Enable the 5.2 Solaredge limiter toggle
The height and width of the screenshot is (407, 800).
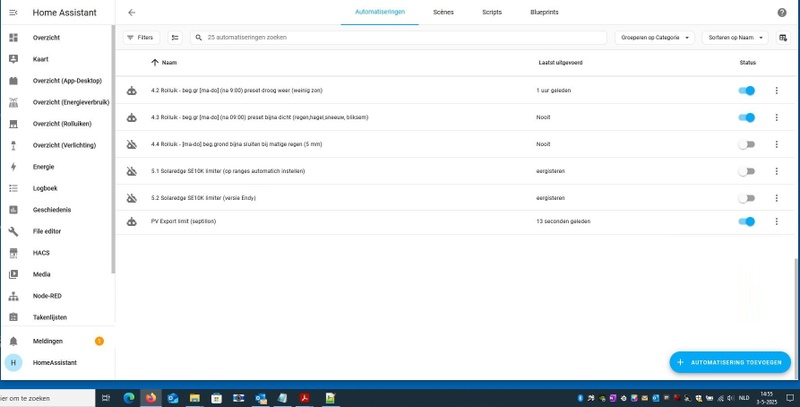(746, 198)
